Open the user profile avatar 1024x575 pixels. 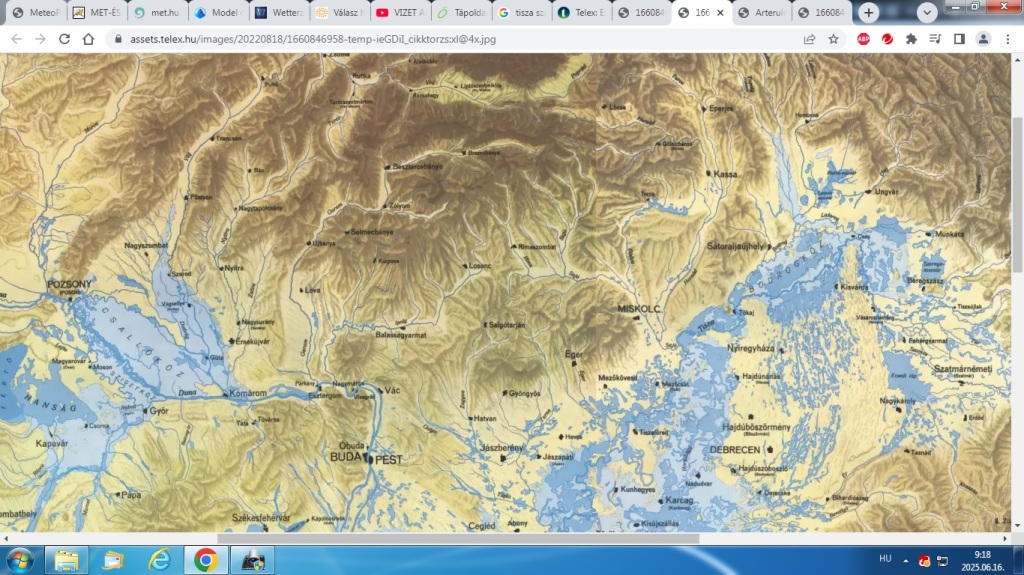983,39
